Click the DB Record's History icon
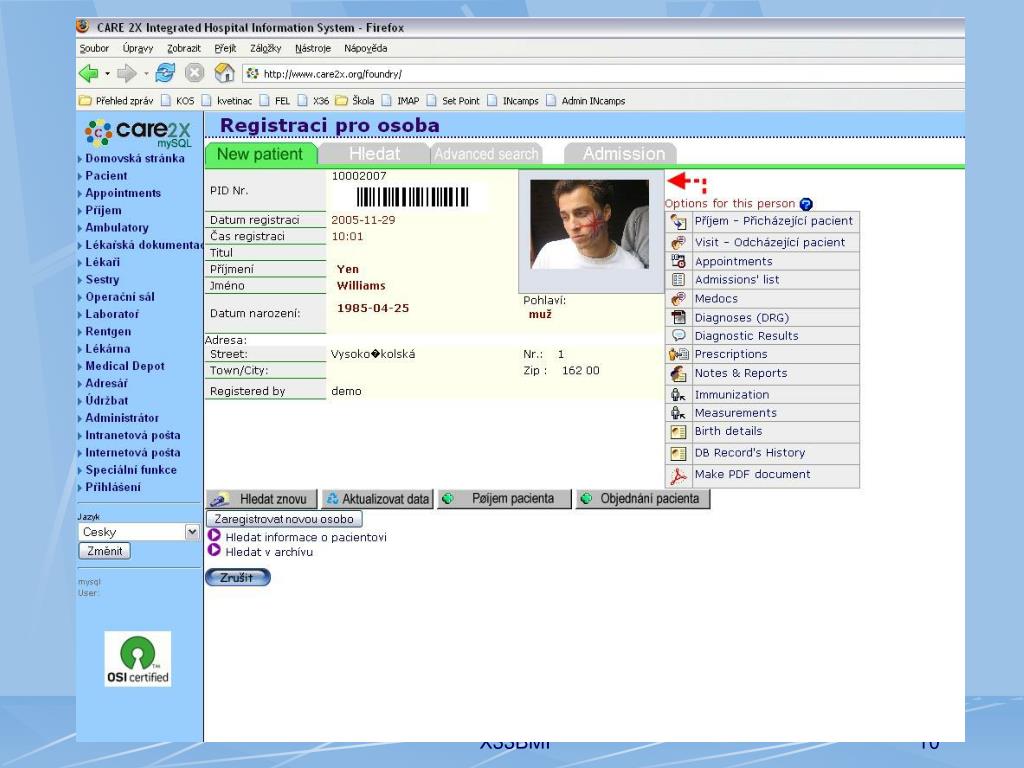The width and height of the screenshot is (1024, 768). point(679,453)
